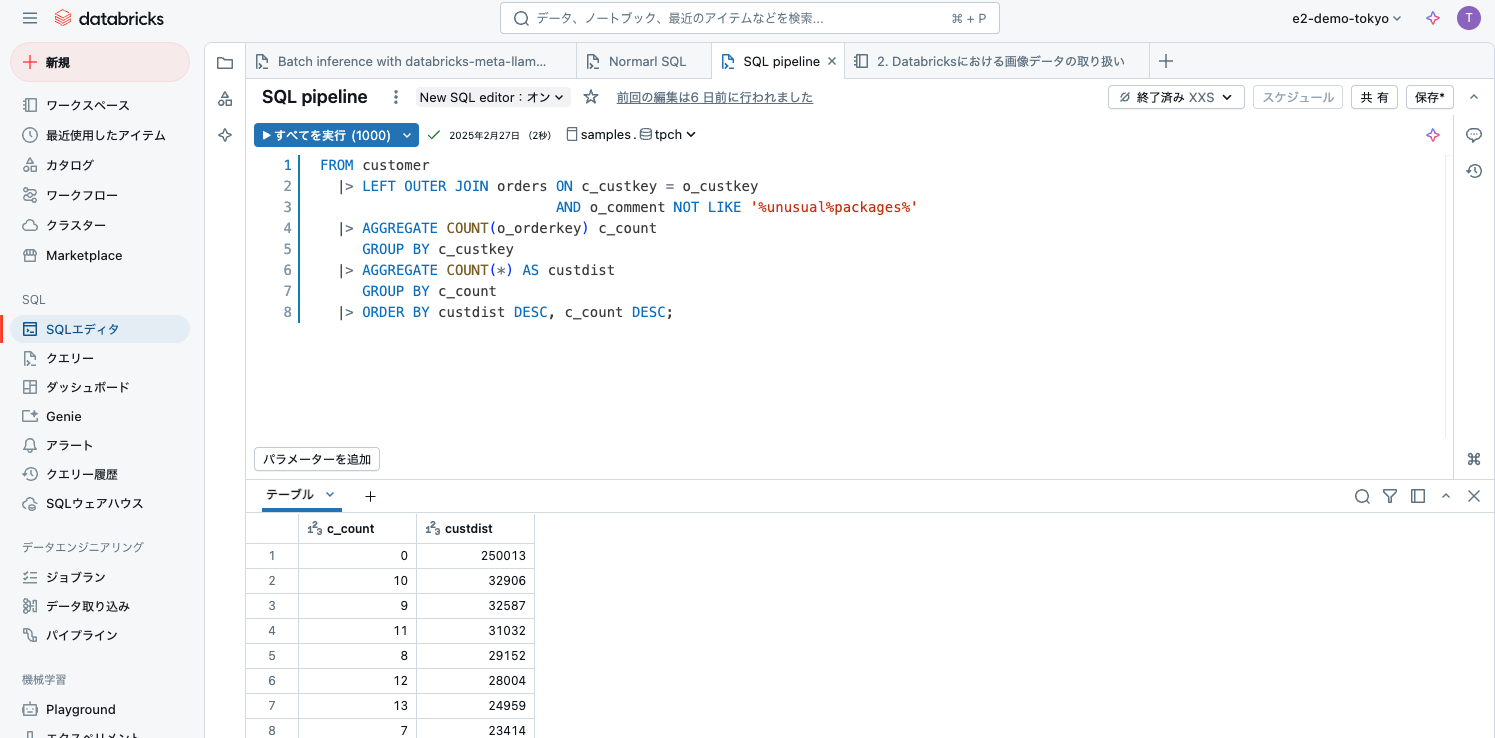The width and height of the screenshot is (1495, 738).
Task: Run all with すべてを実行 (1000)
Action: [x=325, y=135]
